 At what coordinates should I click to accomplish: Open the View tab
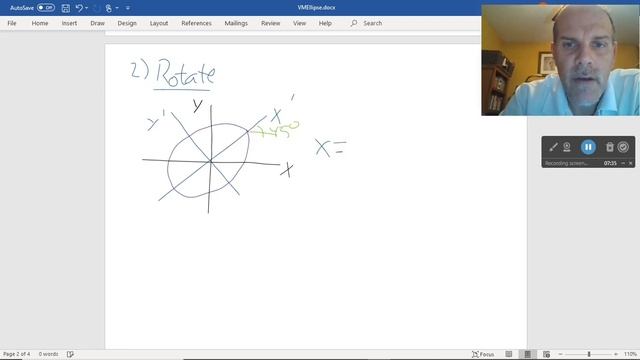click(299, 23)
